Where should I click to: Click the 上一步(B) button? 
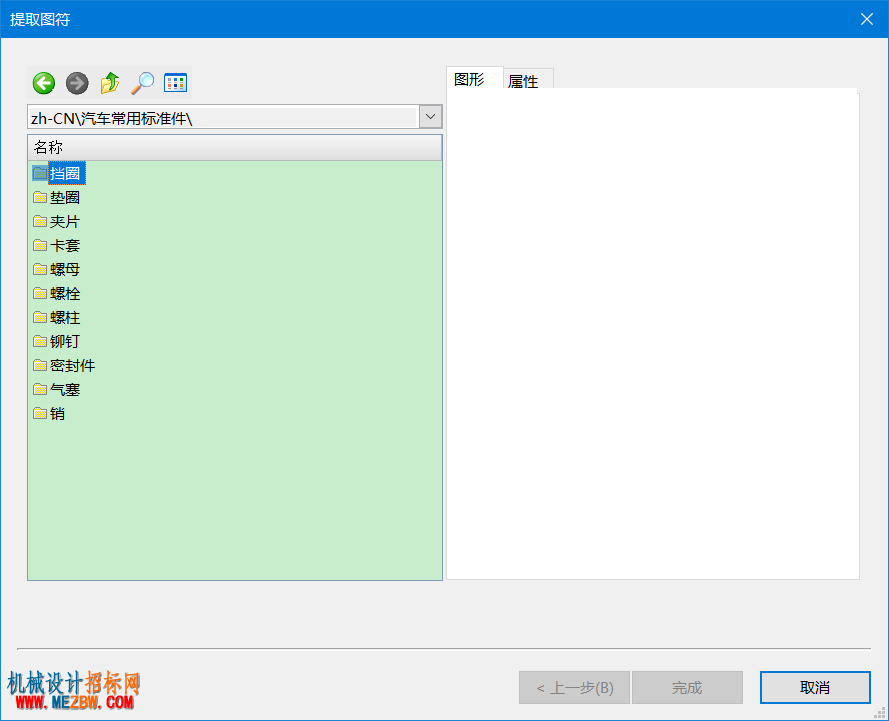574,688
